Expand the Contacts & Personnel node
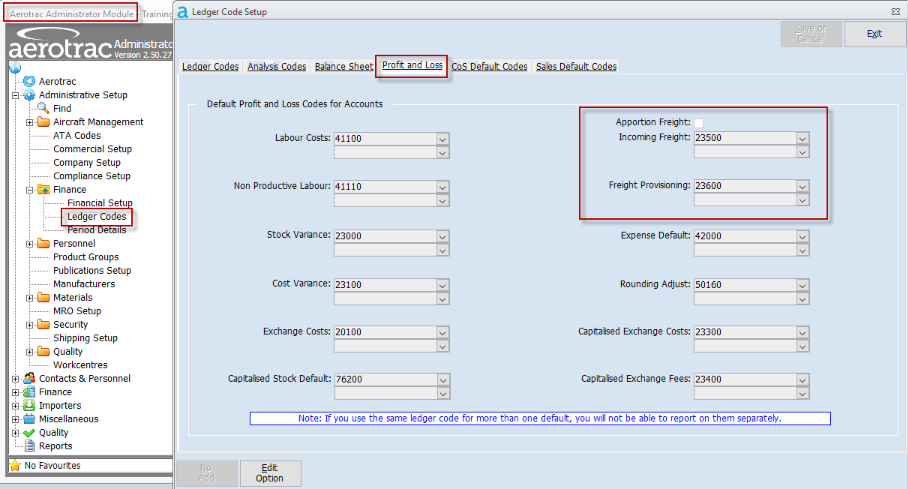This screenshot has height=489, width=908. (x=16, y=379)
